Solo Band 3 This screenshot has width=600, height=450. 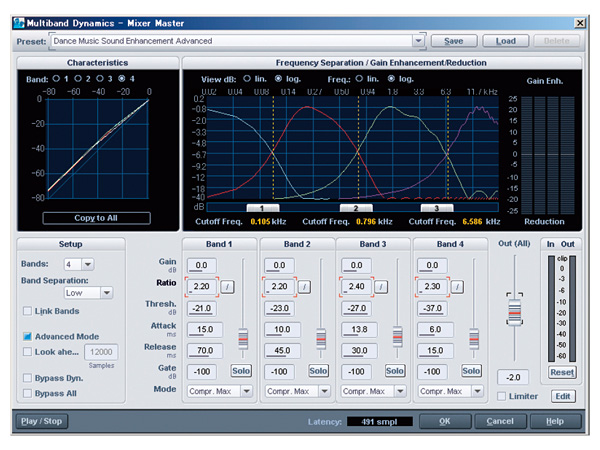pyautogui.click(x=395, y=371)
